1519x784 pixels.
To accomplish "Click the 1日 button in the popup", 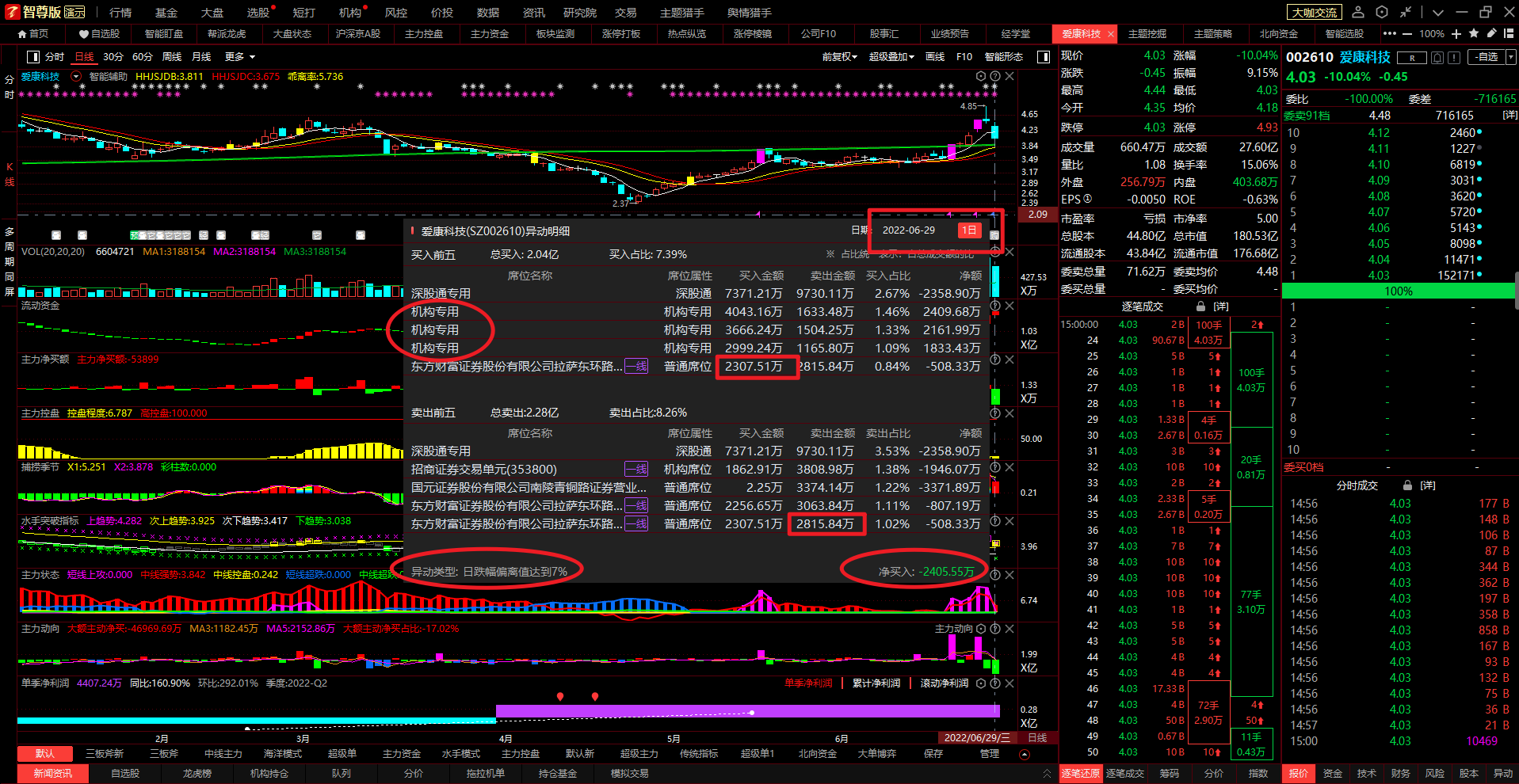I will tap(970, 230).
